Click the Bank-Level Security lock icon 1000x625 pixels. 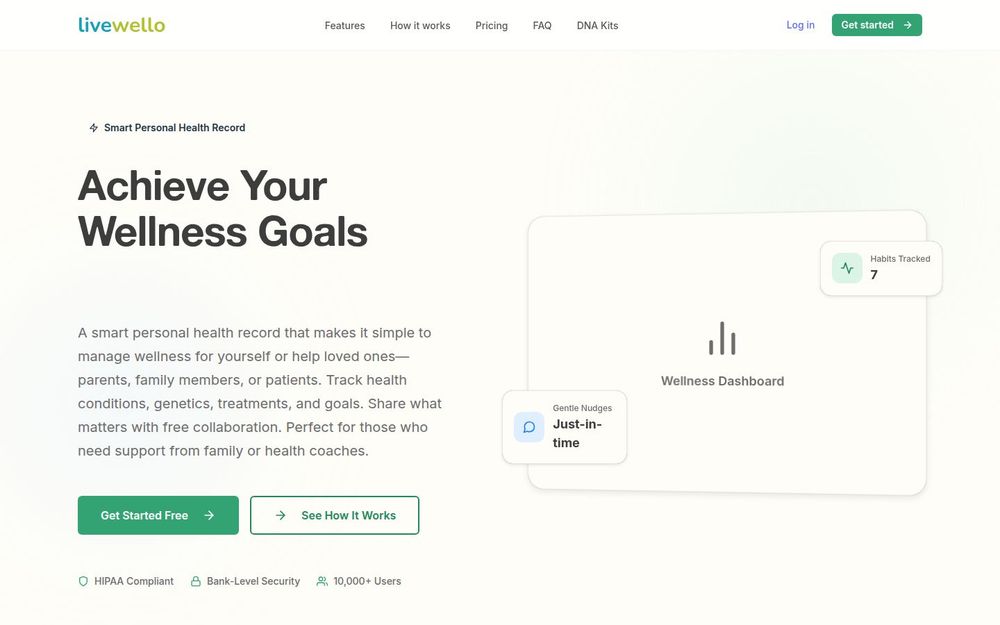[x=196, y=581]
